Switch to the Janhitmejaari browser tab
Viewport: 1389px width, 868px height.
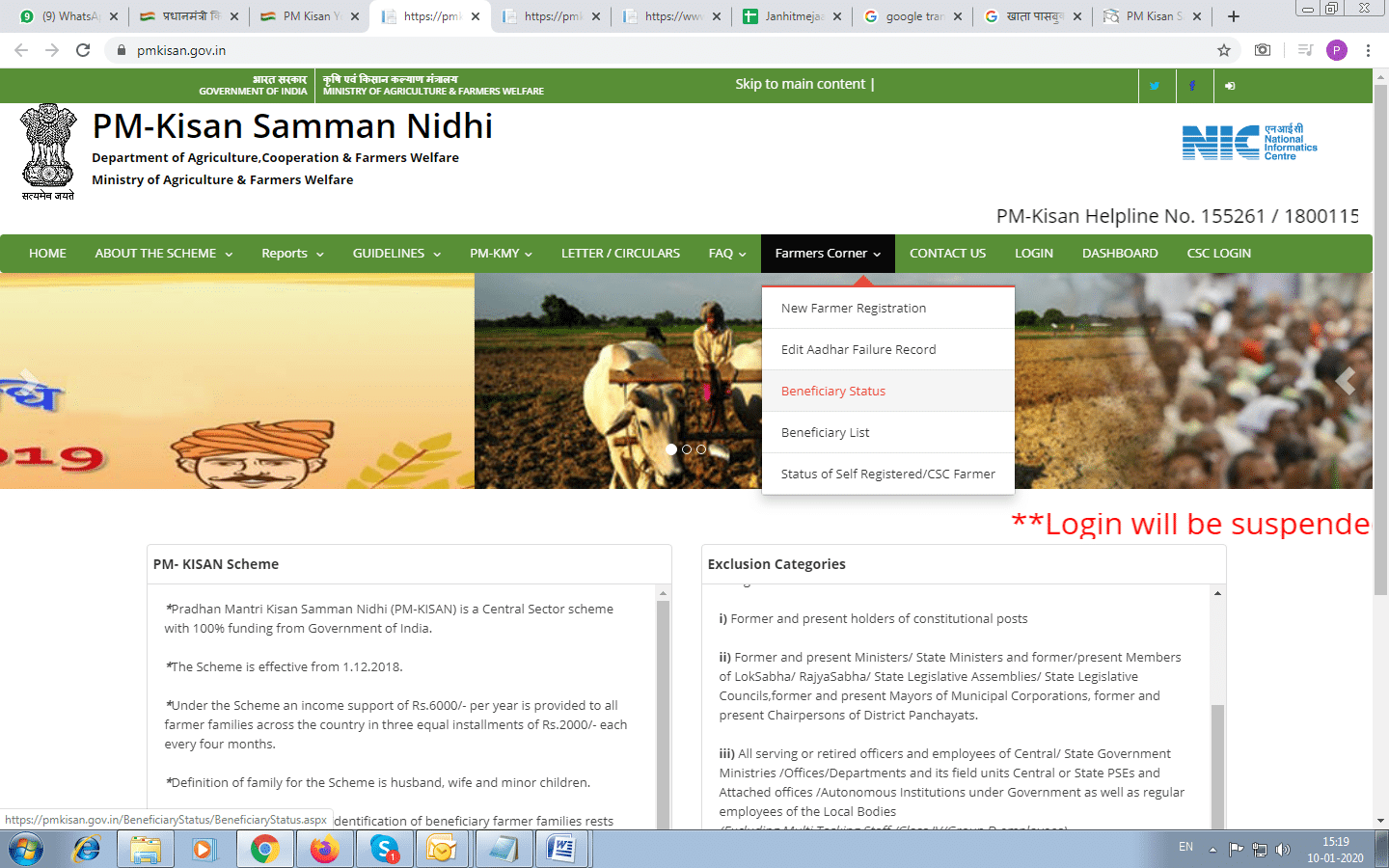(791, 16)
